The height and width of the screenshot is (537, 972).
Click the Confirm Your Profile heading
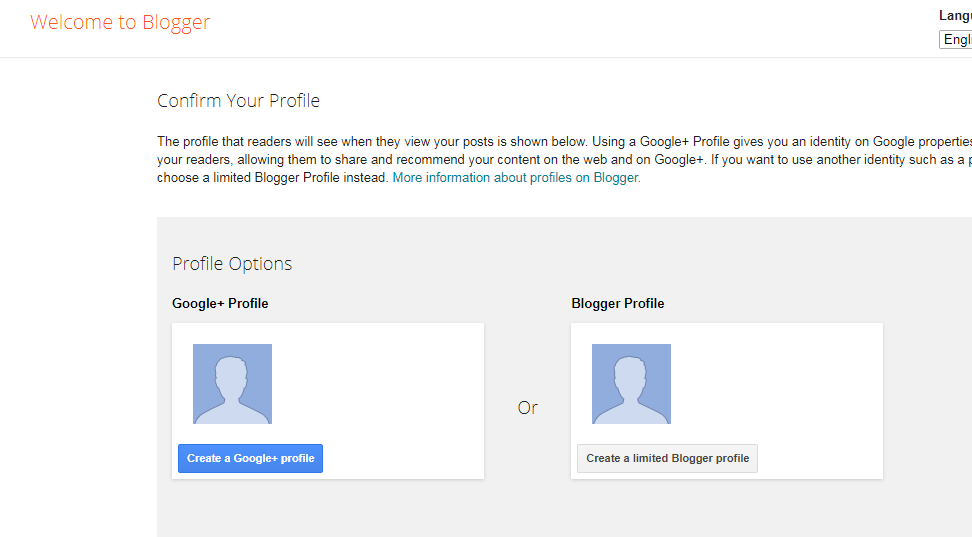[238, 101]
